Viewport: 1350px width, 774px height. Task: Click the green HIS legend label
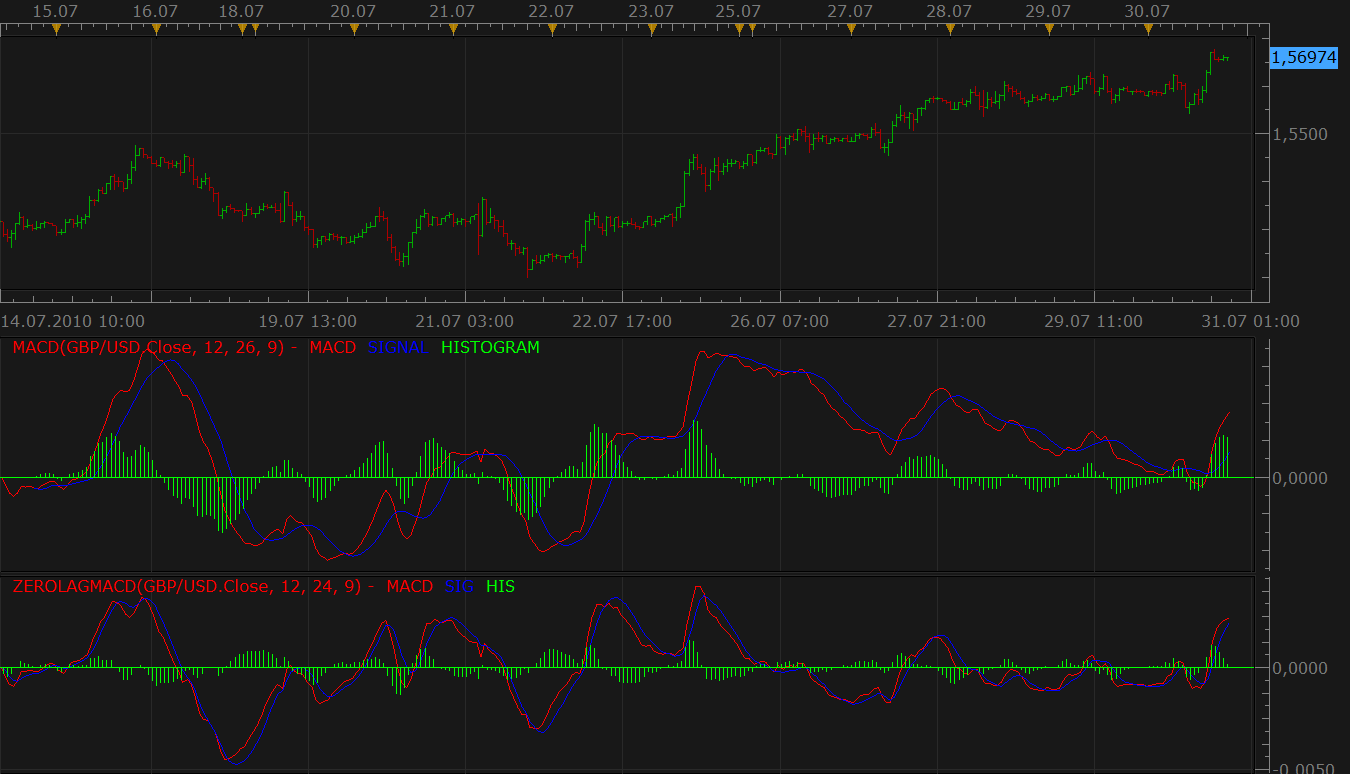[x=500, y=586]
